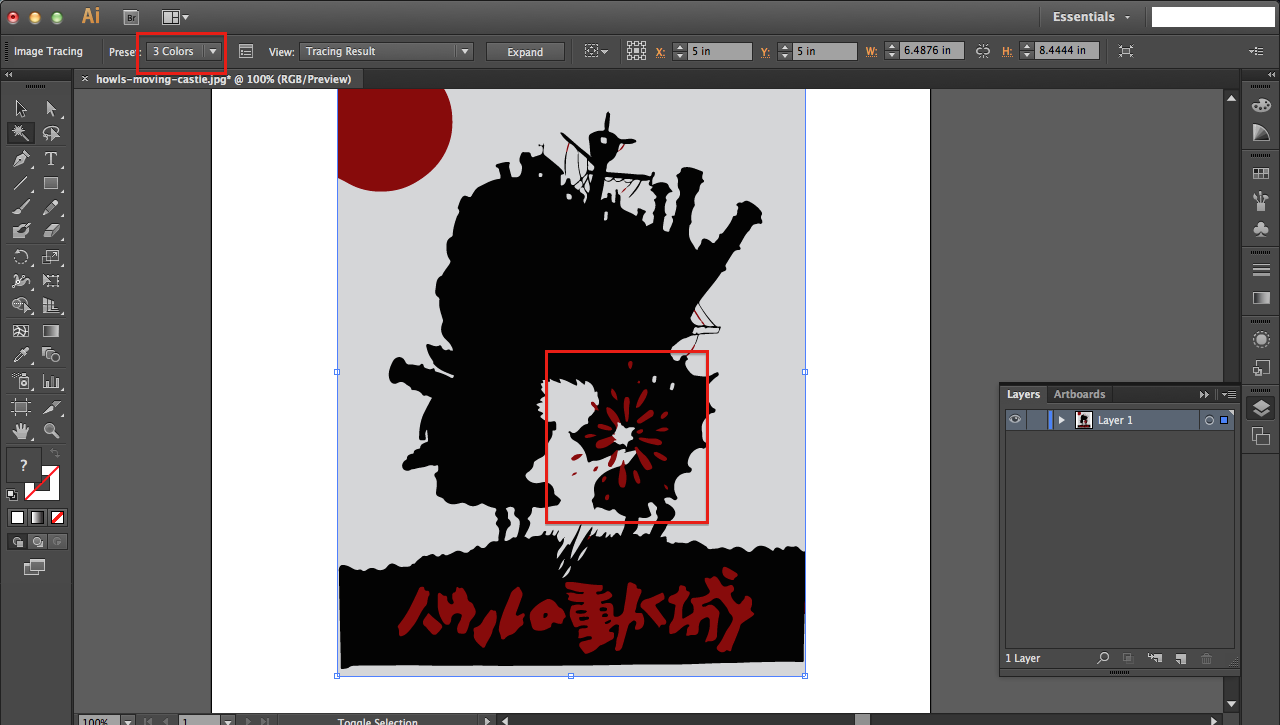Select the Direct Selection tool
The image size is (1280, 725).
pos(51,108)
